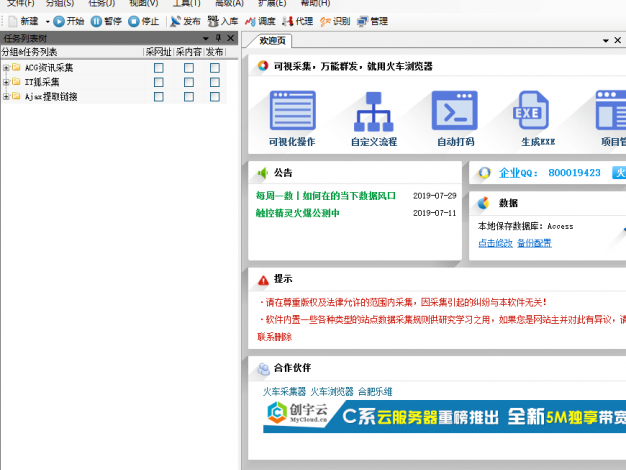Click the 公告 speaker icon
Screen dimensions: 626x470
point(263,173)
